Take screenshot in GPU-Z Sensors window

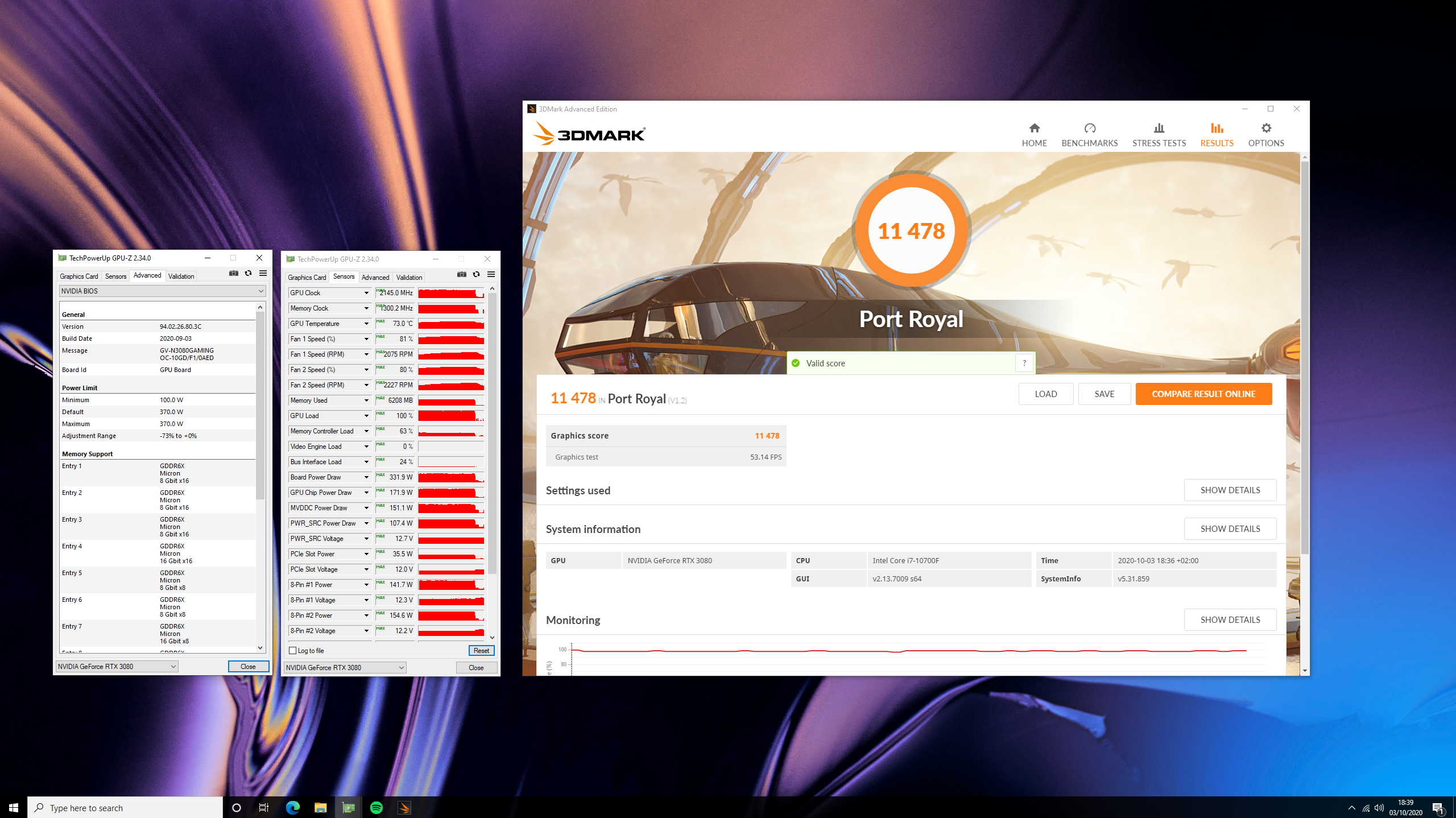pos(462,274)
